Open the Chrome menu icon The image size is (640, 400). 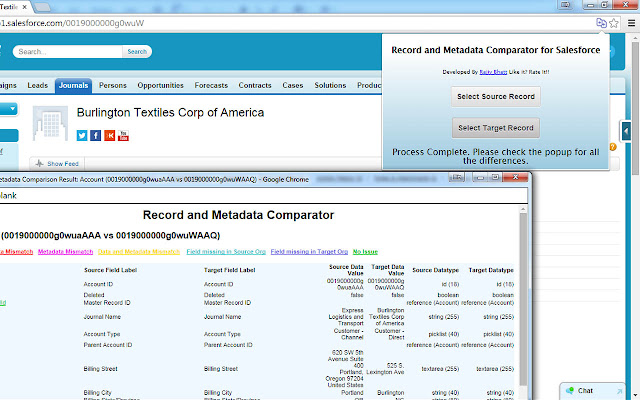click(630, 22)
